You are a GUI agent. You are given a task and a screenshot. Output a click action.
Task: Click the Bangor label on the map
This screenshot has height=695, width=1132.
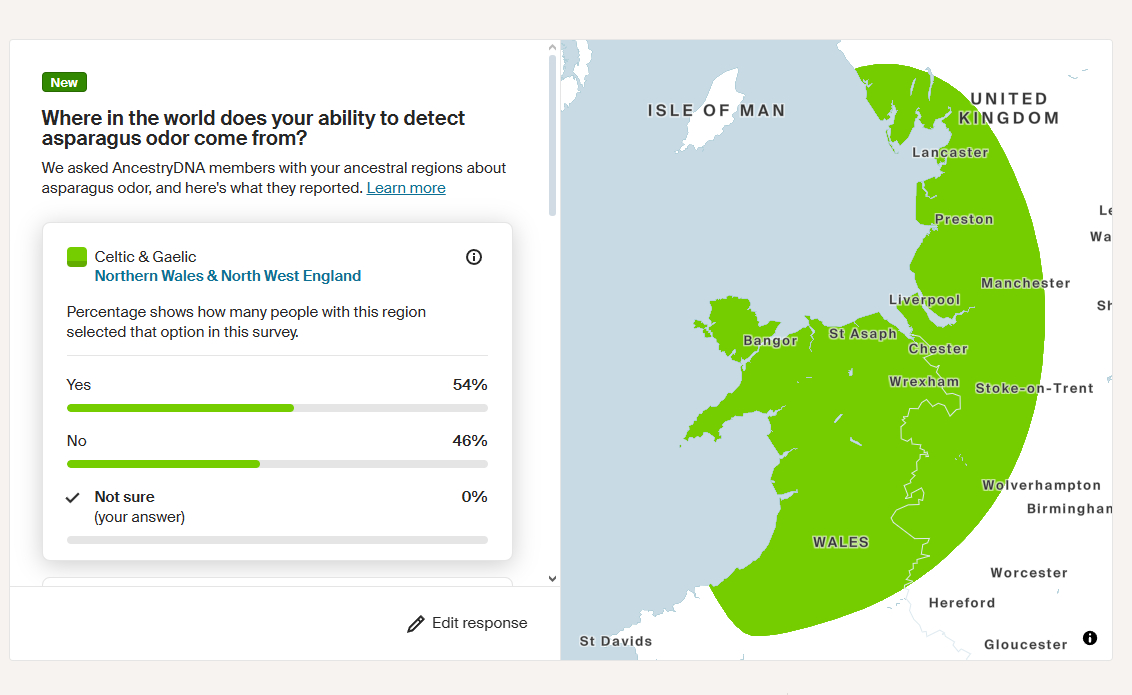[770, 341]
